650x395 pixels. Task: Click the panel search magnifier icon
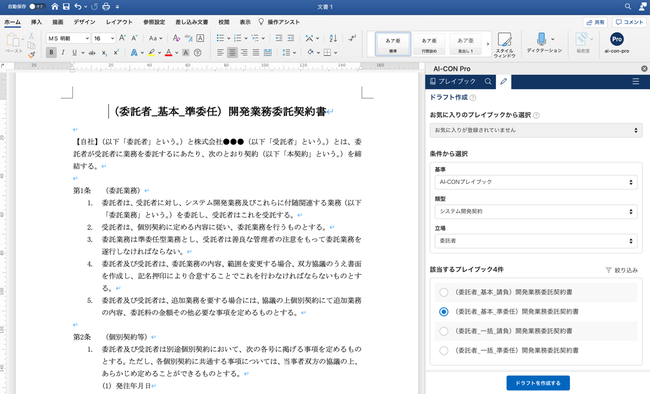click(488, 82)
